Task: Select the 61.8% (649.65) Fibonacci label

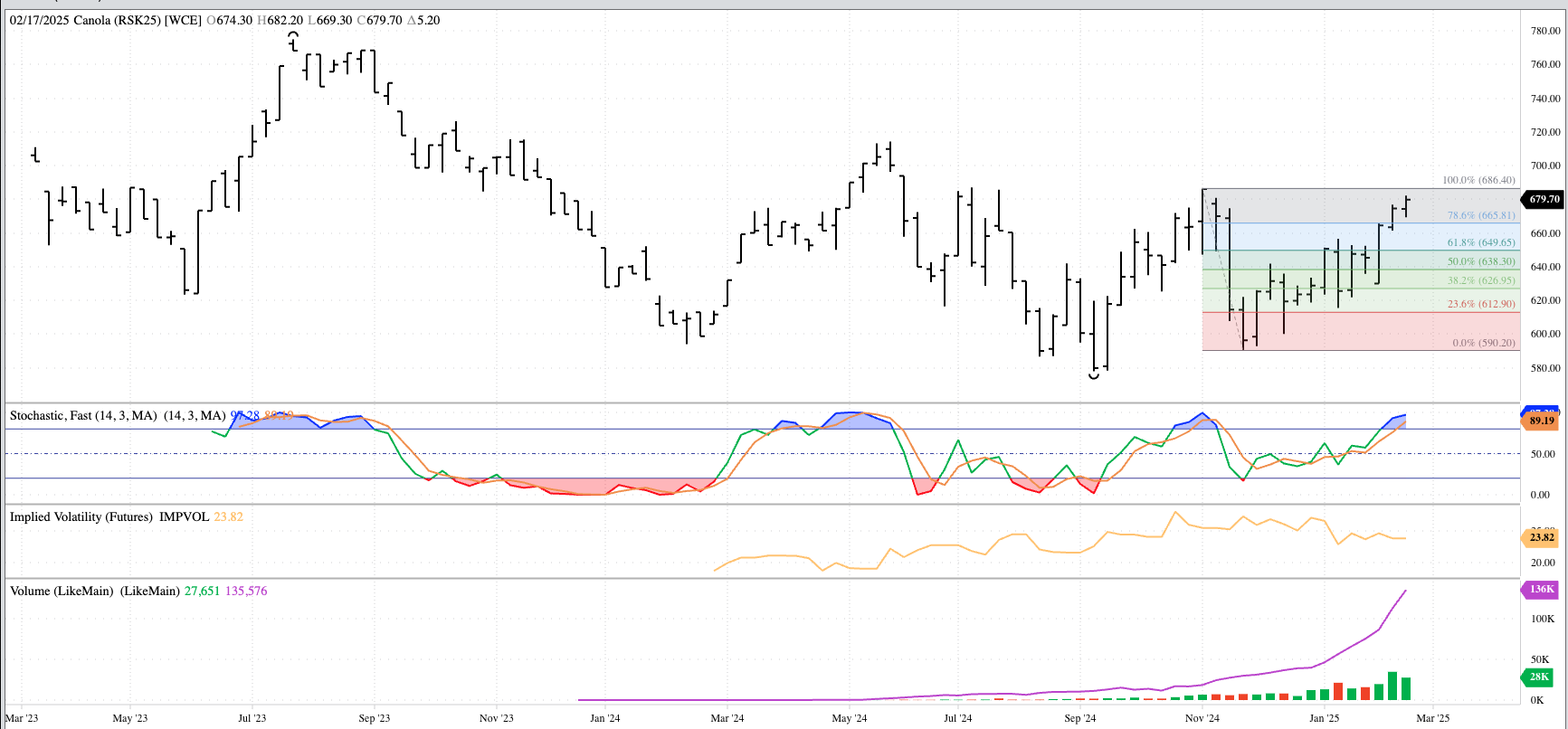Action: [1480, 242]
